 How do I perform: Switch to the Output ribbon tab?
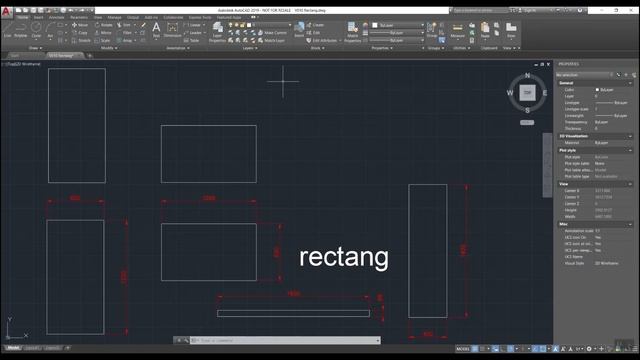click(x=133, y=18)
